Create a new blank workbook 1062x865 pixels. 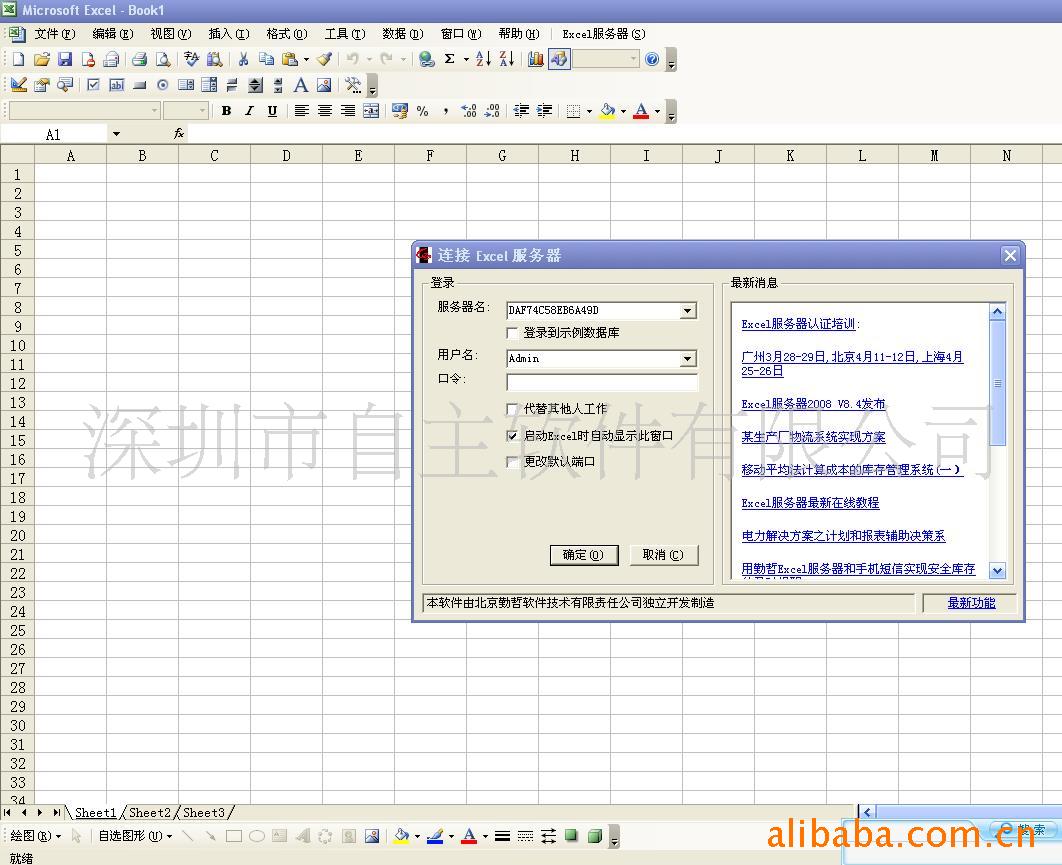tap(18, 60)
